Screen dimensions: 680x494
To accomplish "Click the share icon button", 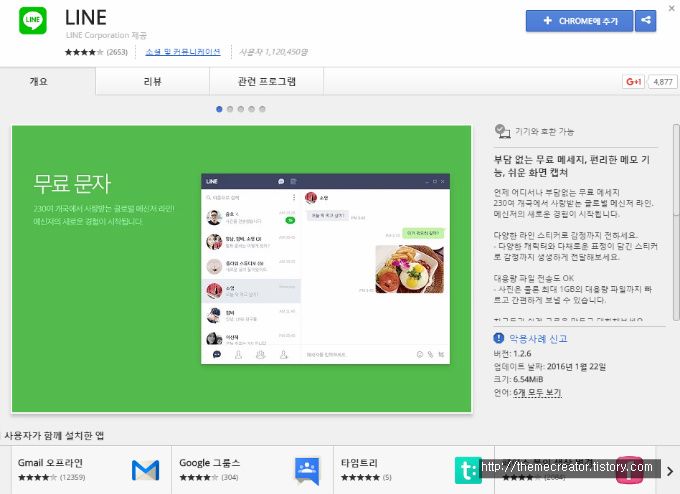I will click(645, 21).
